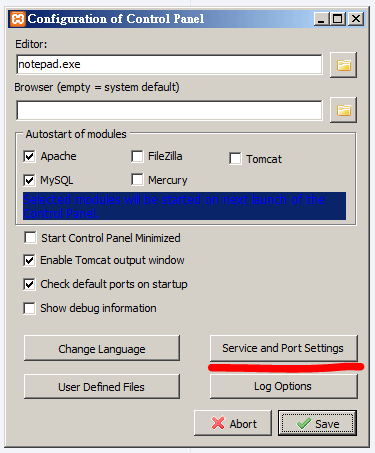Open Service and Port Settings
The image size is (375, 453).
284,348
